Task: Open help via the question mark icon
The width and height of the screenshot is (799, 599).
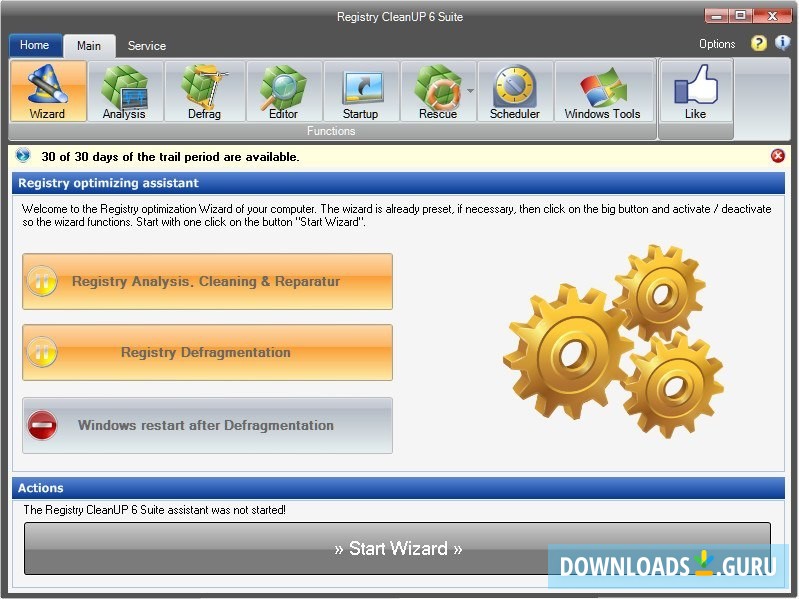Action: (x=758, y=43)
